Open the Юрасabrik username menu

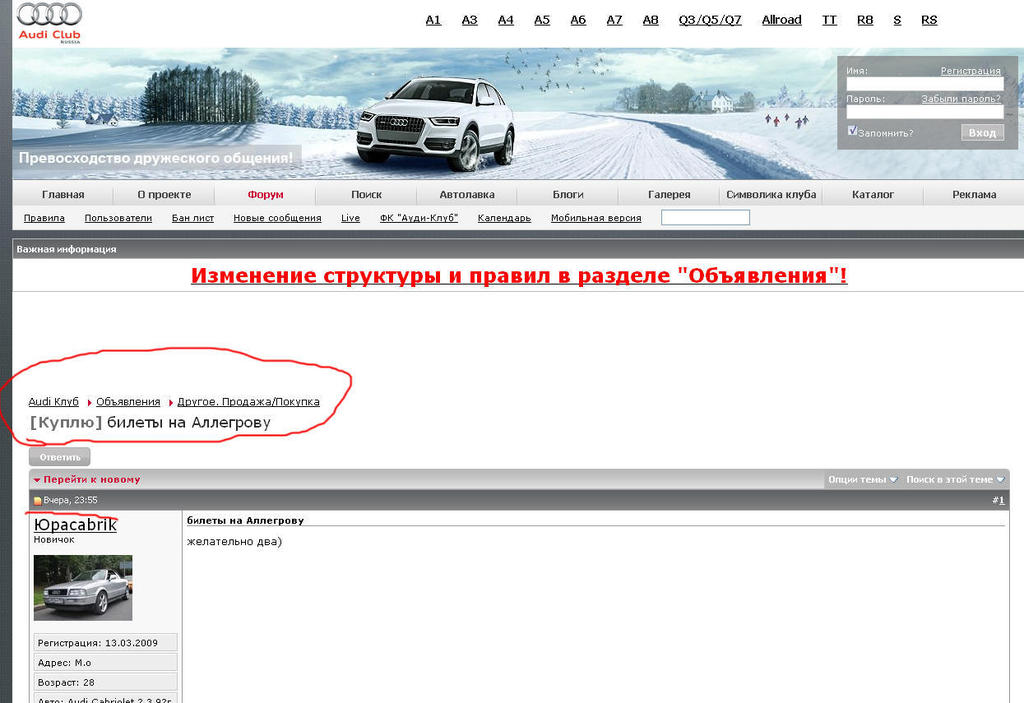pos(75,525)
